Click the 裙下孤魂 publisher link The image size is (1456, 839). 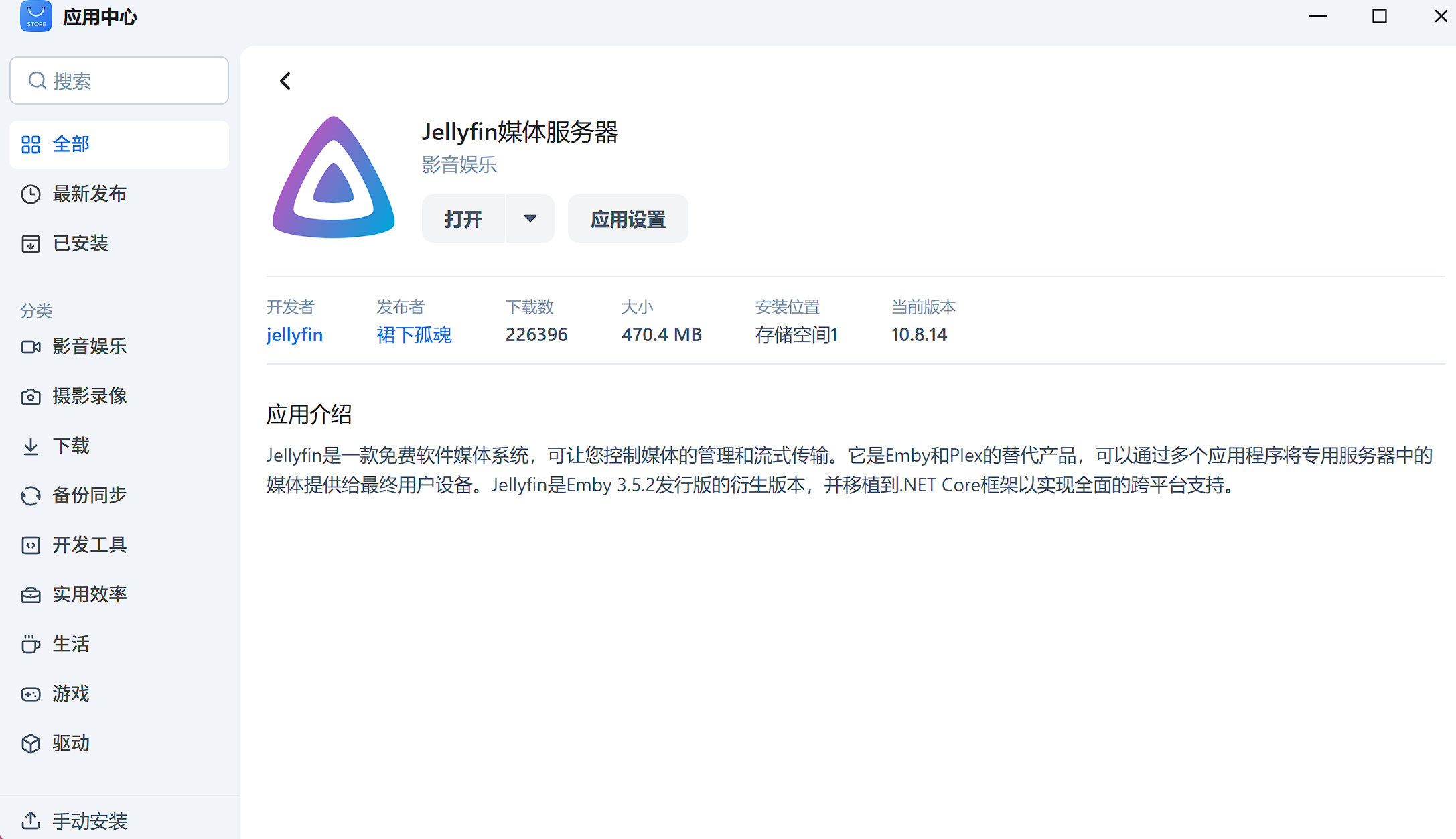414,334
